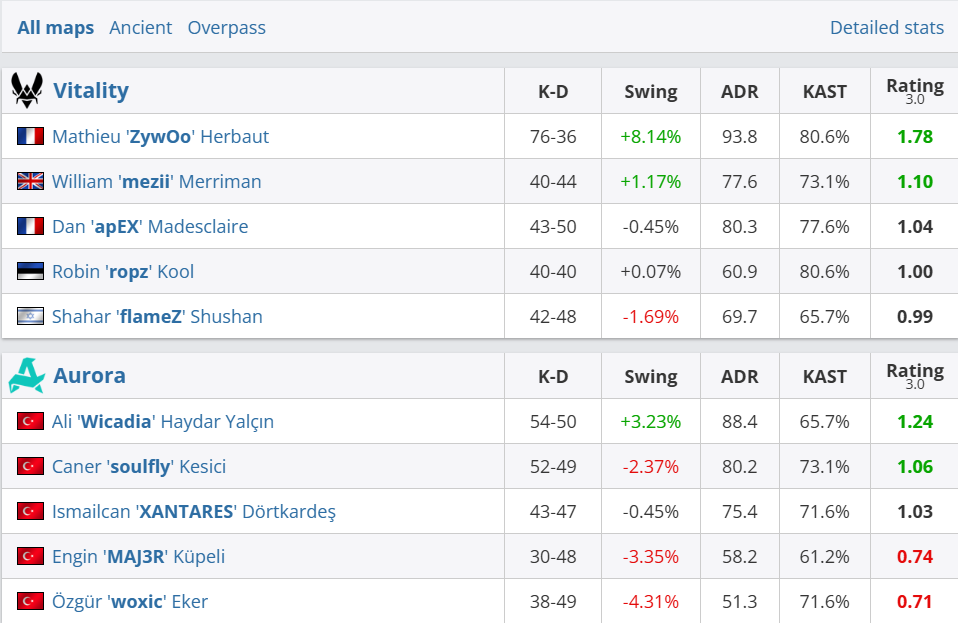Select the Overpass map tab
Viewport: 958px width, 623px height.
click(x=227, y=27)
